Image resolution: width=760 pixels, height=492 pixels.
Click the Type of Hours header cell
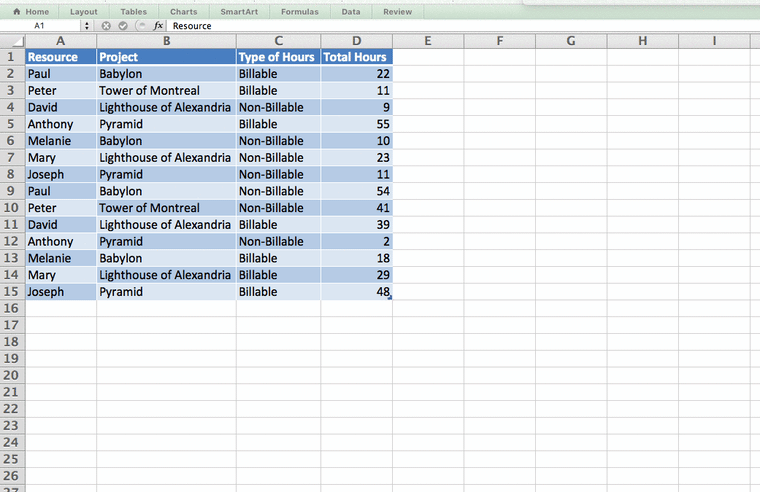tap(278, 57)
